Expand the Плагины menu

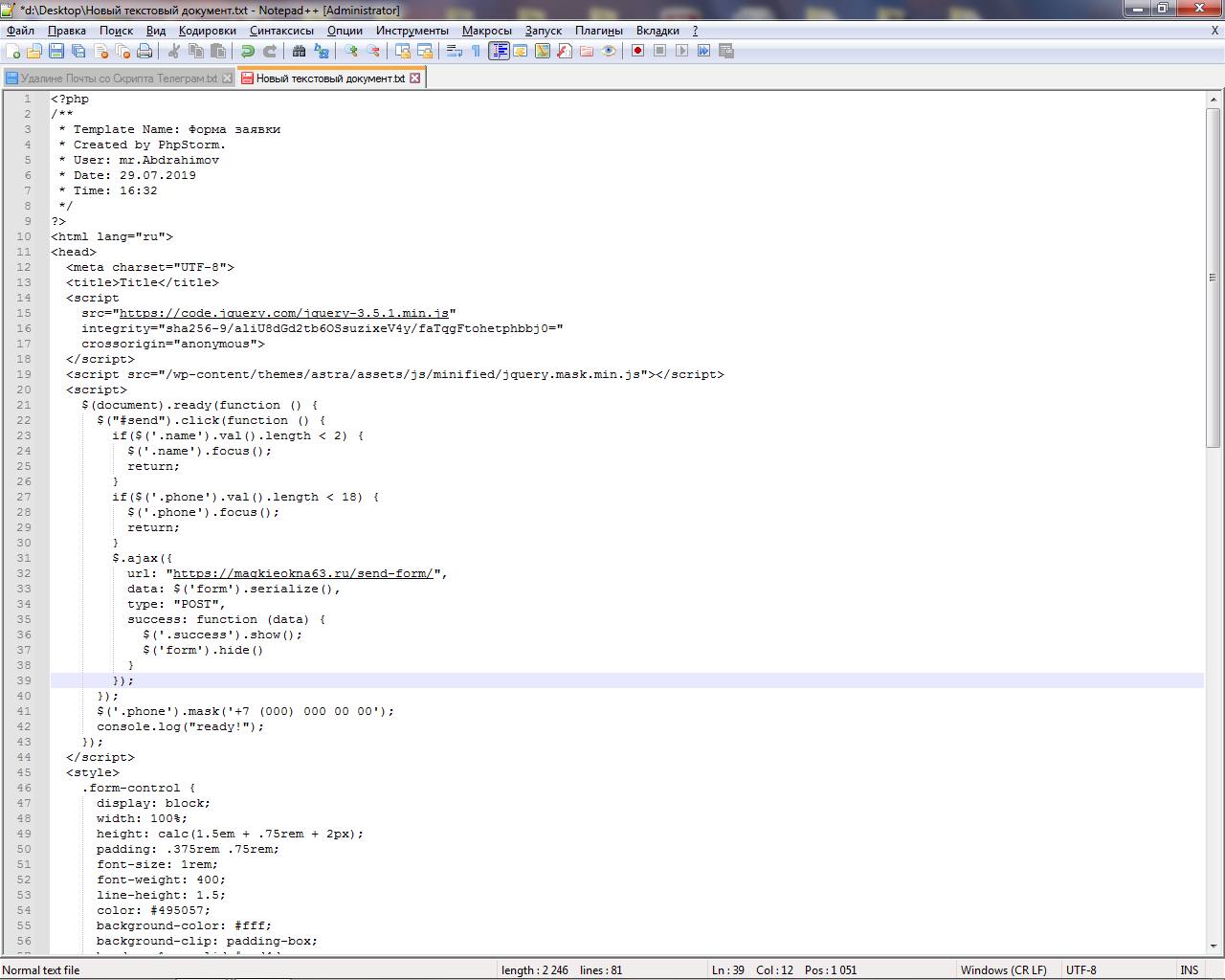[599, 31]
